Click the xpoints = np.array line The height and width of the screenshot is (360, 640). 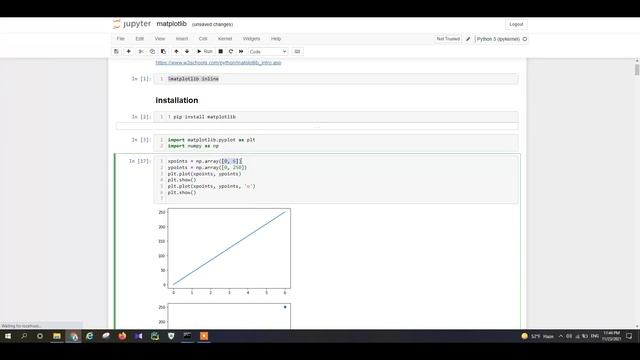[x=204, y=161]
